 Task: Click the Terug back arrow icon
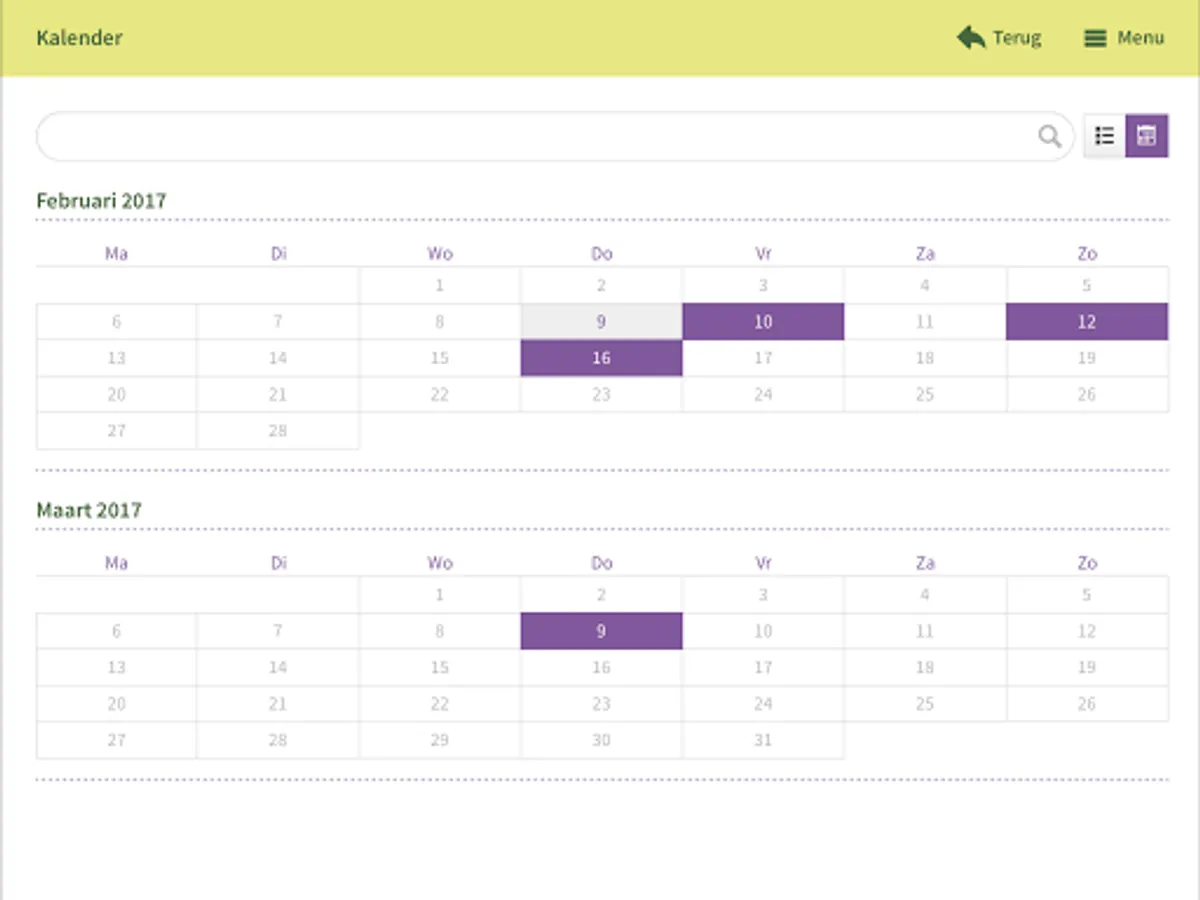970,38
